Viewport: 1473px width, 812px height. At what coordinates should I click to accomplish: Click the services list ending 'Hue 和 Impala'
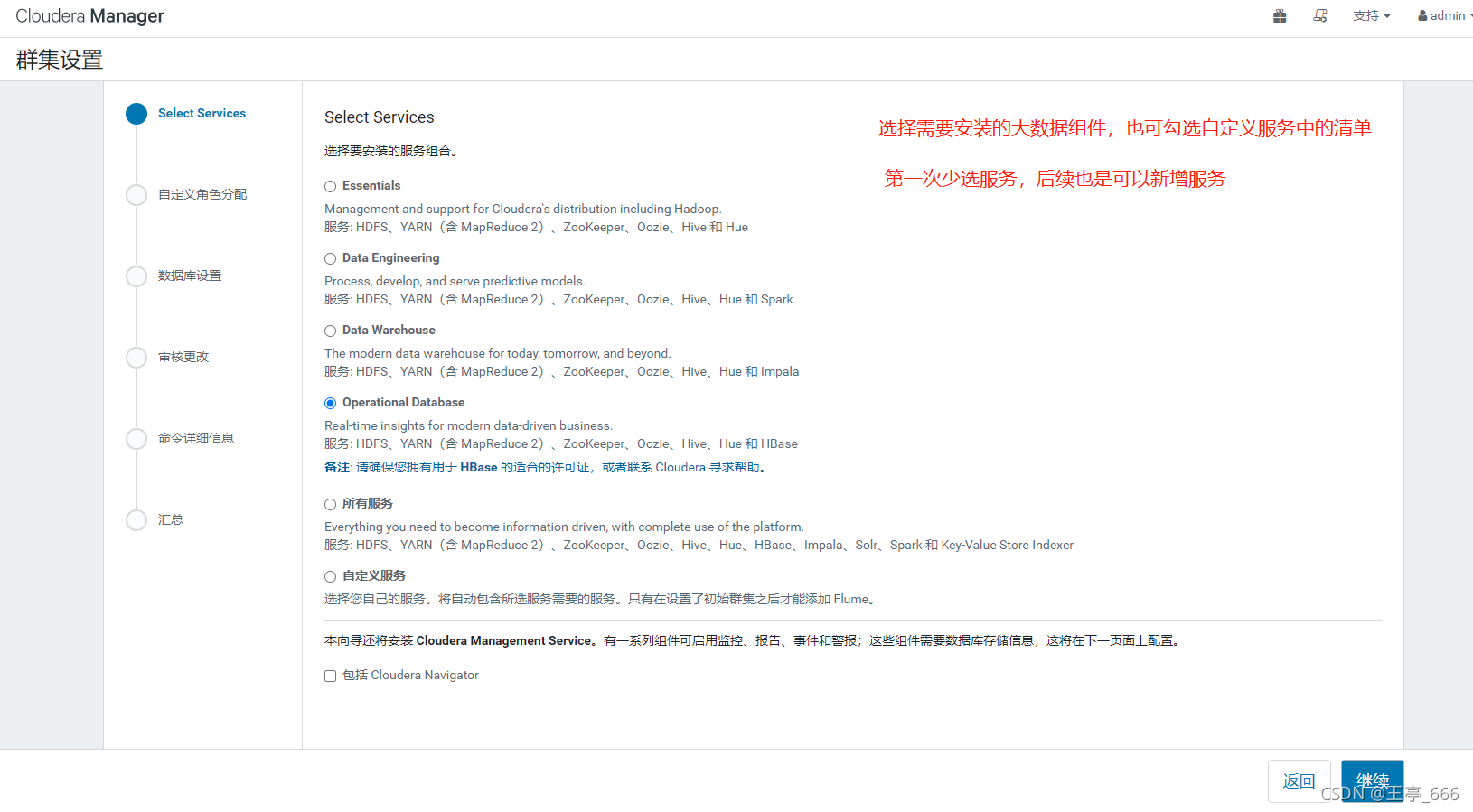561,371
